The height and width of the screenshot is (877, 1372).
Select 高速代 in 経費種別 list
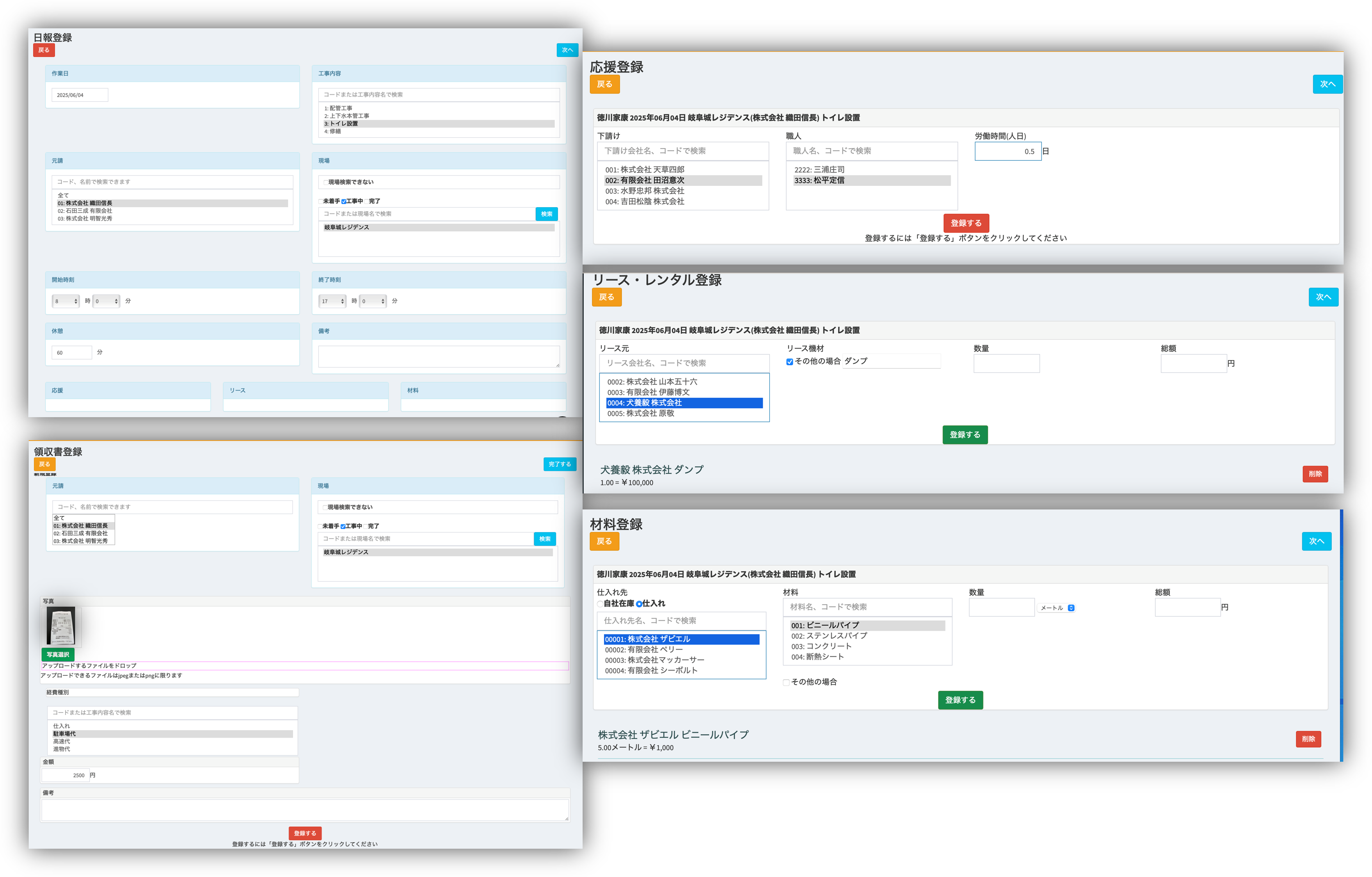173,742
